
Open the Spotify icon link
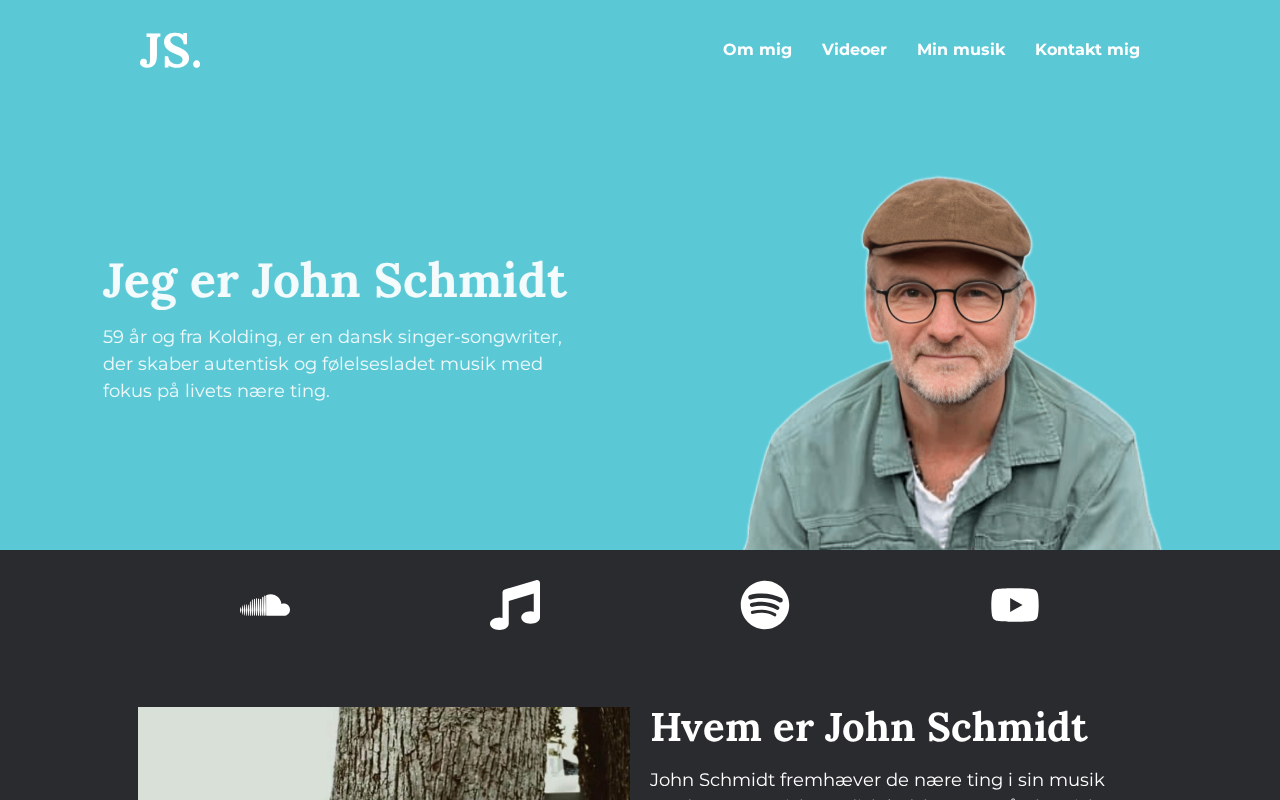(x=765, y=605)
